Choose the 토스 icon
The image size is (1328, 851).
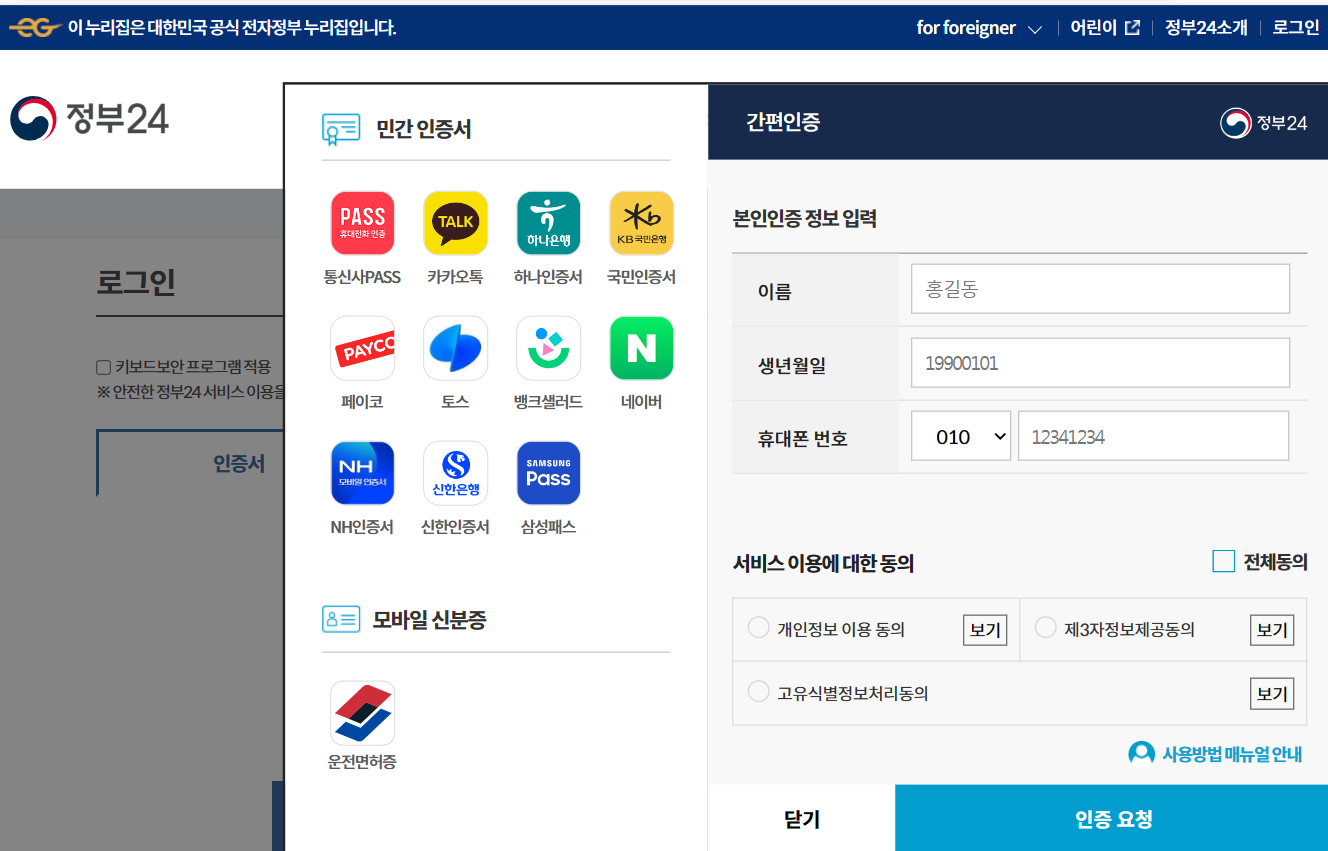click(455, 348)
